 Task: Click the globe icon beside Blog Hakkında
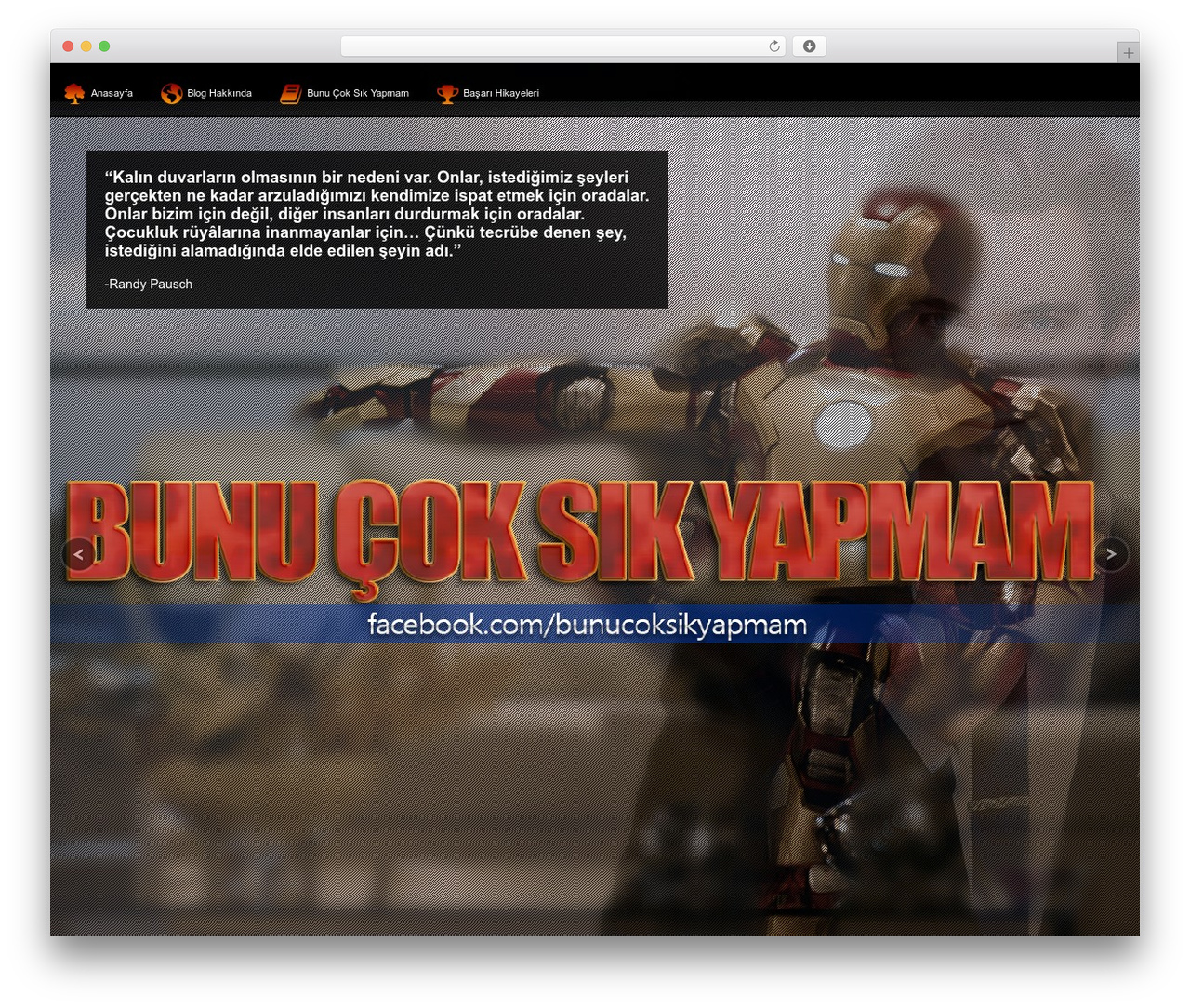pyautogui.click(x=171, y=93)
